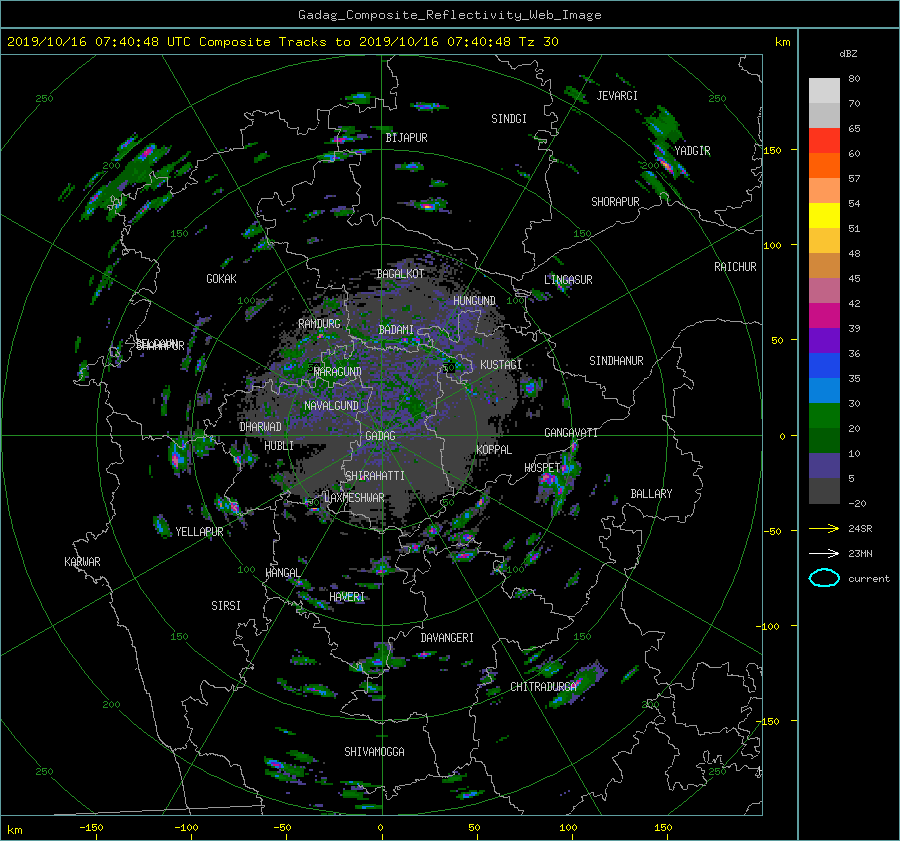
Task: Click the RAICHUR city label
Action: point(735,267)
